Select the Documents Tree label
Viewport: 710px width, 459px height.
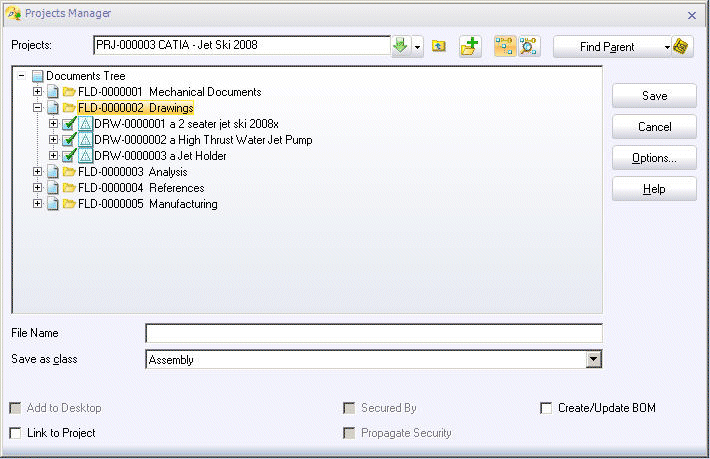[86, 76]
